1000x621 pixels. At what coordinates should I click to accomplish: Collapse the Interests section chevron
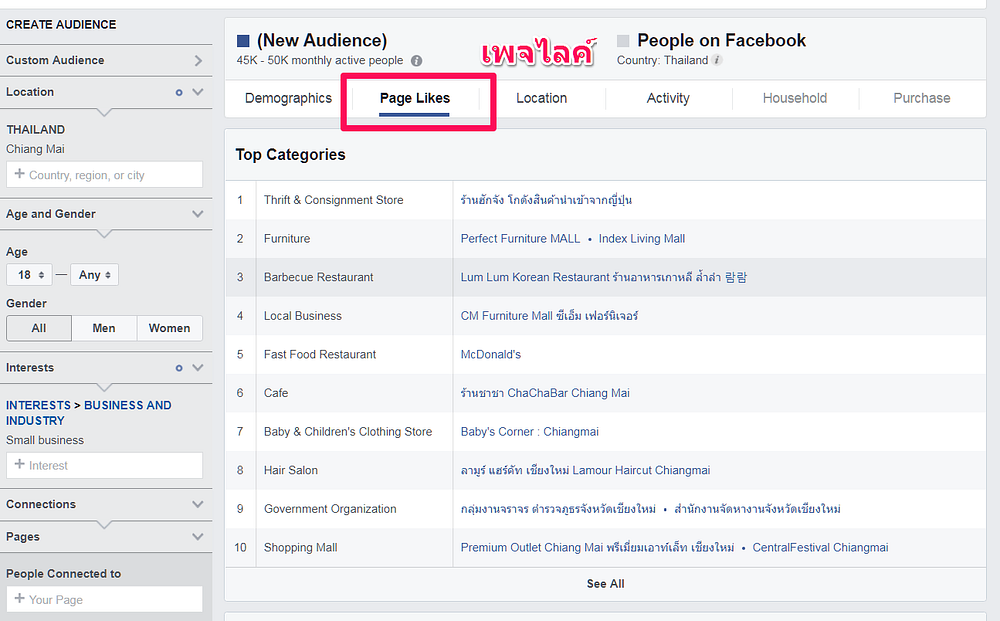(198, 367)
